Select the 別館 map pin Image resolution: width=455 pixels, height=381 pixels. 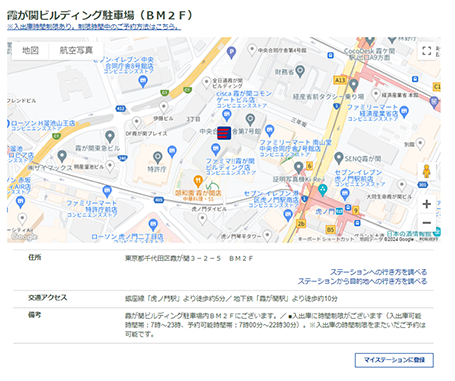tap(420, 144)
